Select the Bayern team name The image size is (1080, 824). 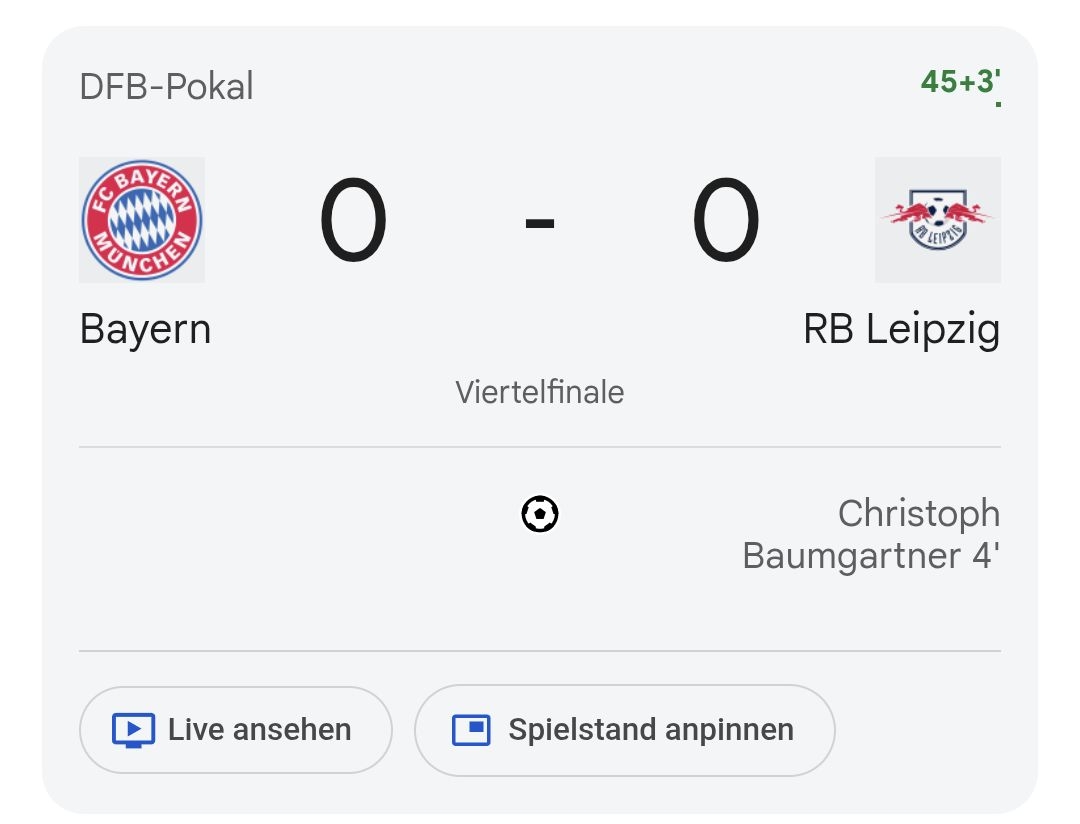coord(145,329)
